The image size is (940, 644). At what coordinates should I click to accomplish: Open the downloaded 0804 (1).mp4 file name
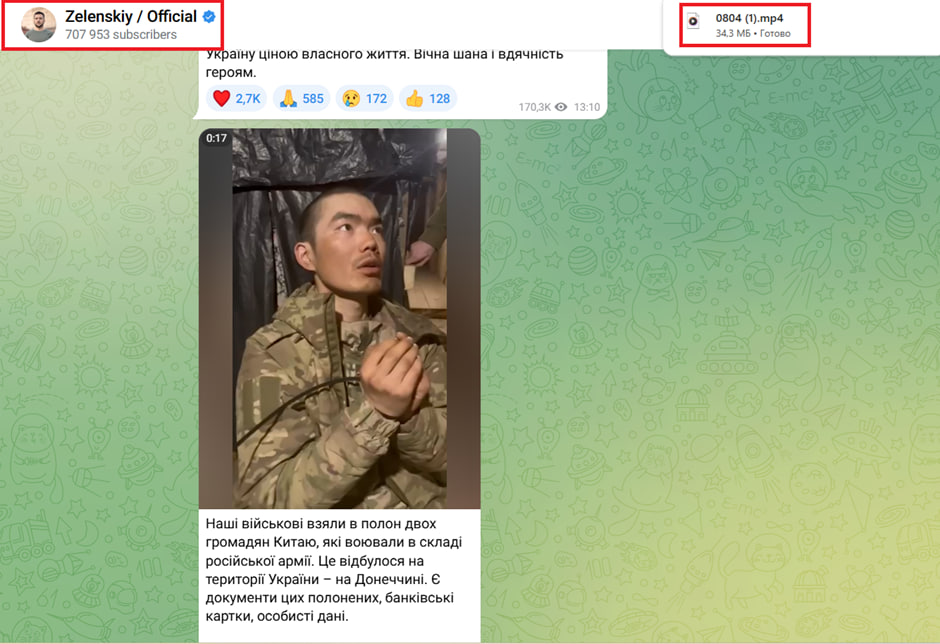[749, 18]
